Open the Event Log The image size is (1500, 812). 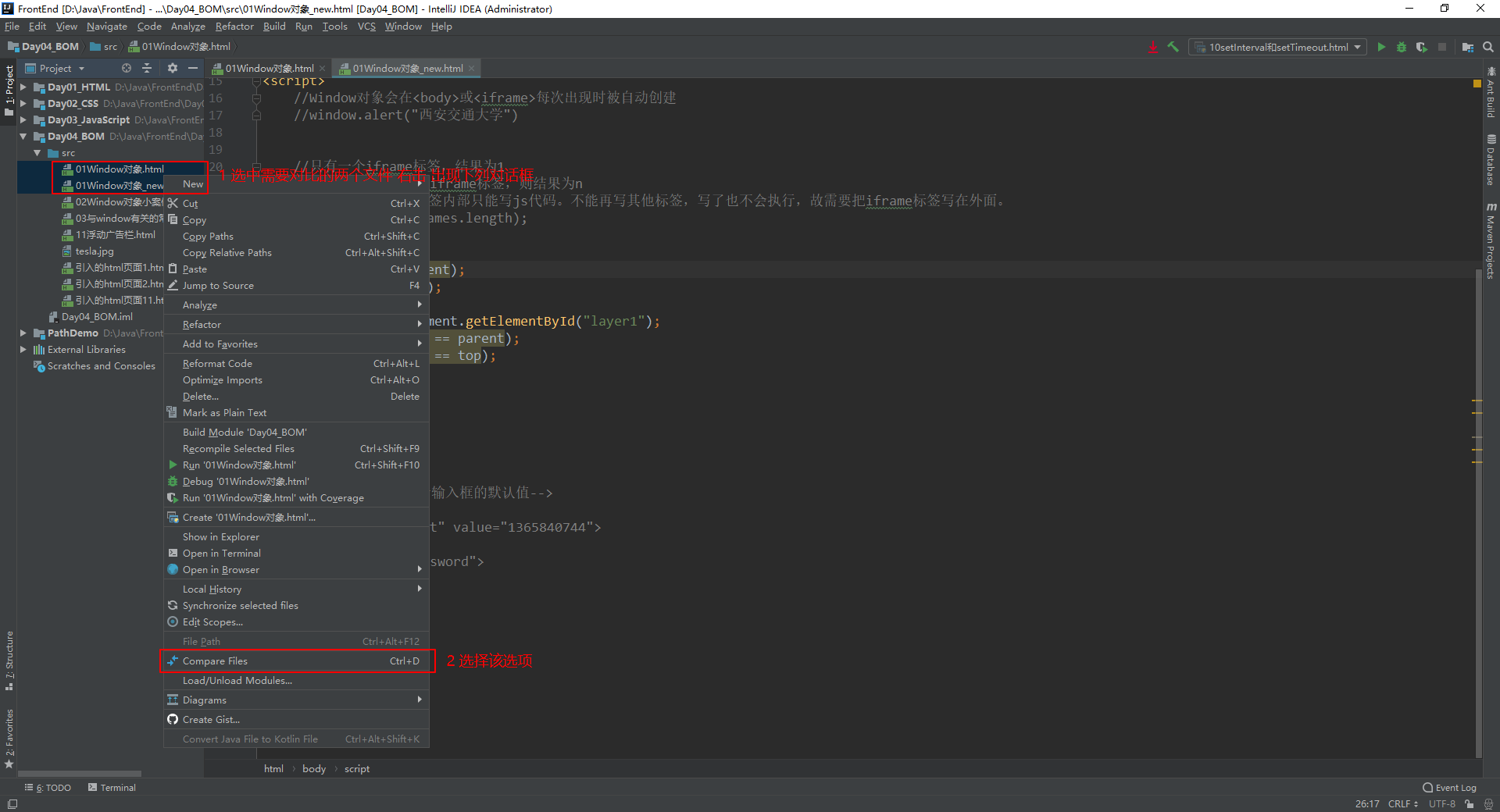pos(1450,788)
